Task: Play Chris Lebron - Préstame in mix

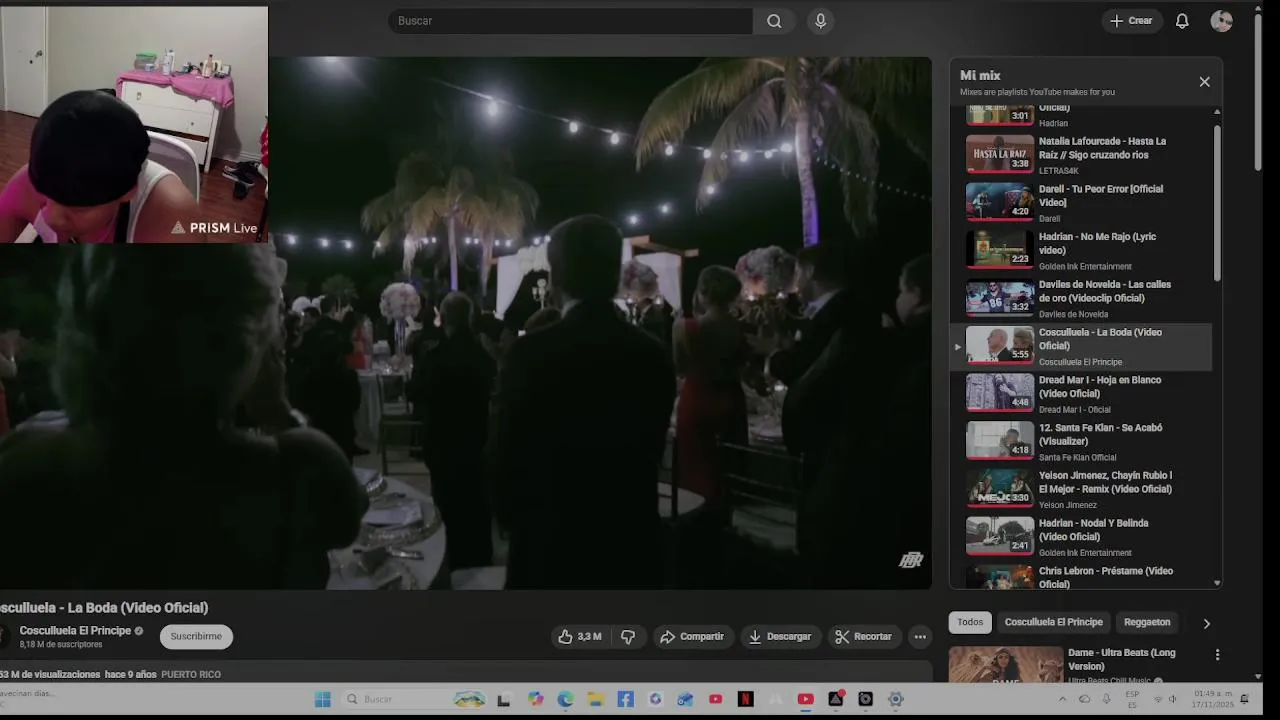Action: [1080, 576]
